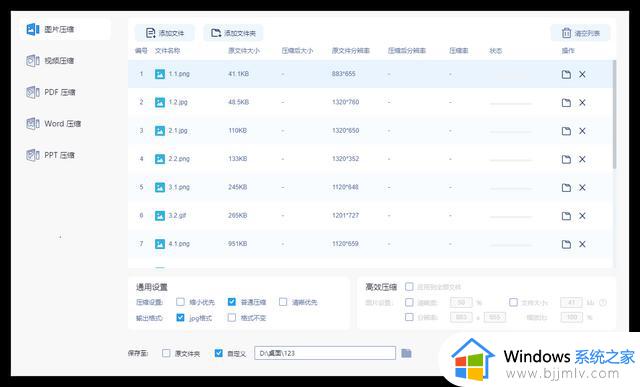The width and height of the screenshot is (640, 387).
Task: Click the image icon beside 1.2.jpg
Action: (160, 102)
